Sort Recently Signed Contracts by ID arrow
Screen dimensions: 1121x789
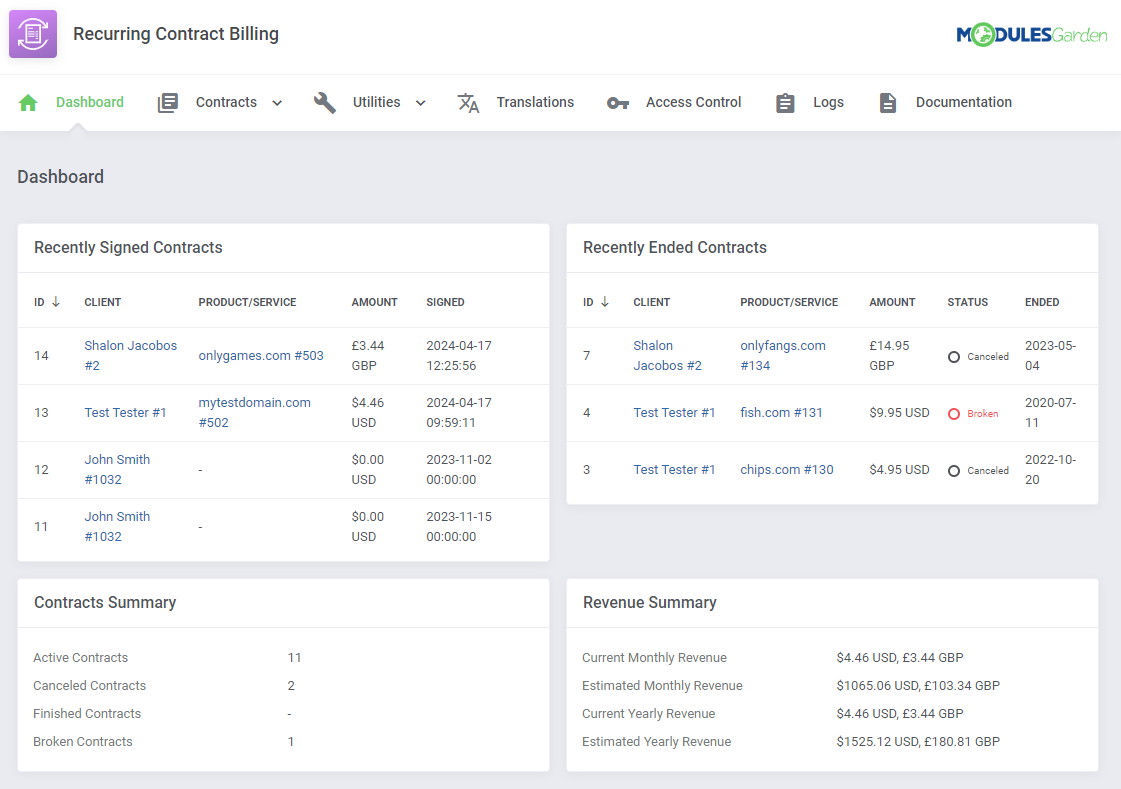click(56, 302)
